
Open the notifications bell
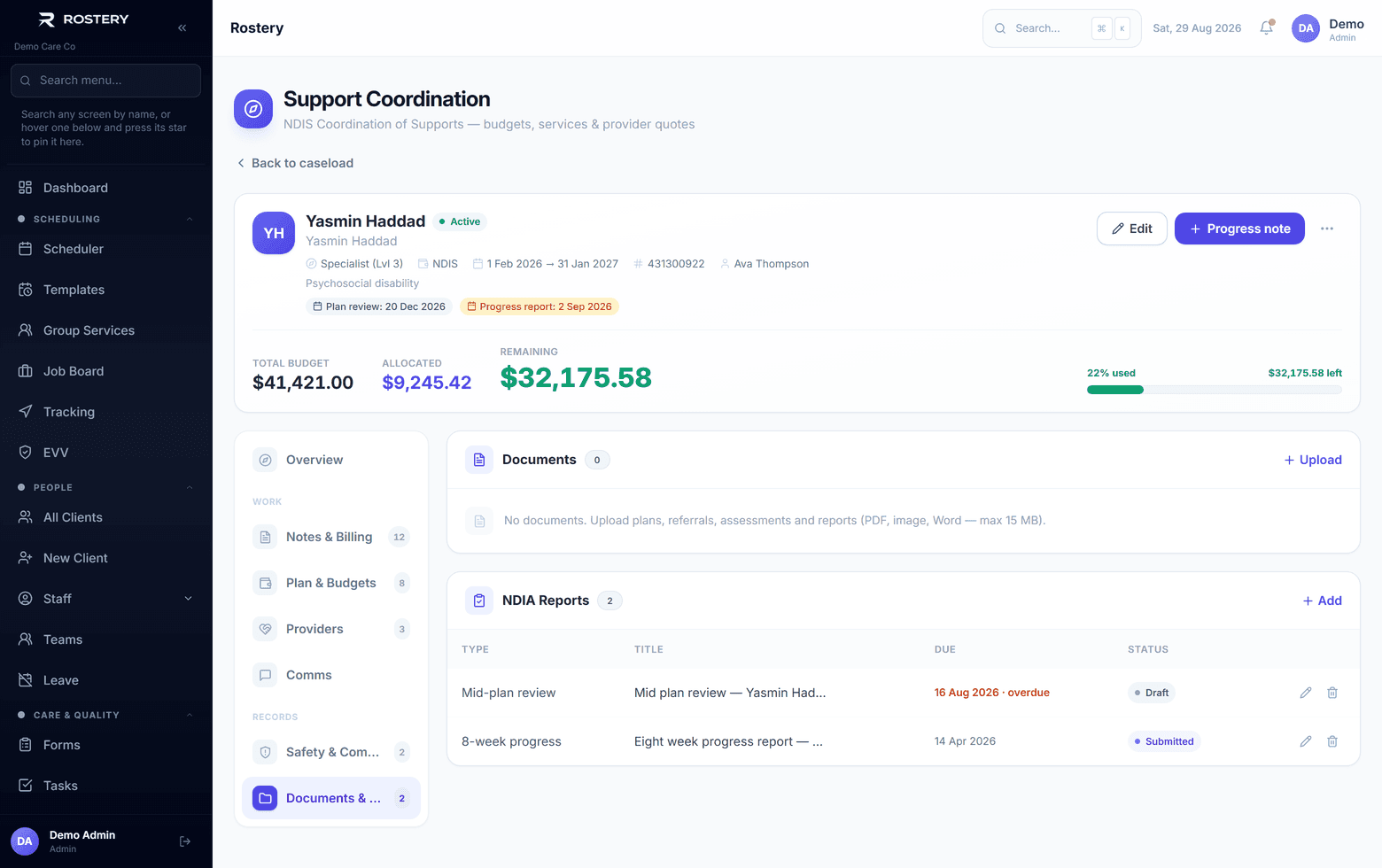(x=1267, y=27)
